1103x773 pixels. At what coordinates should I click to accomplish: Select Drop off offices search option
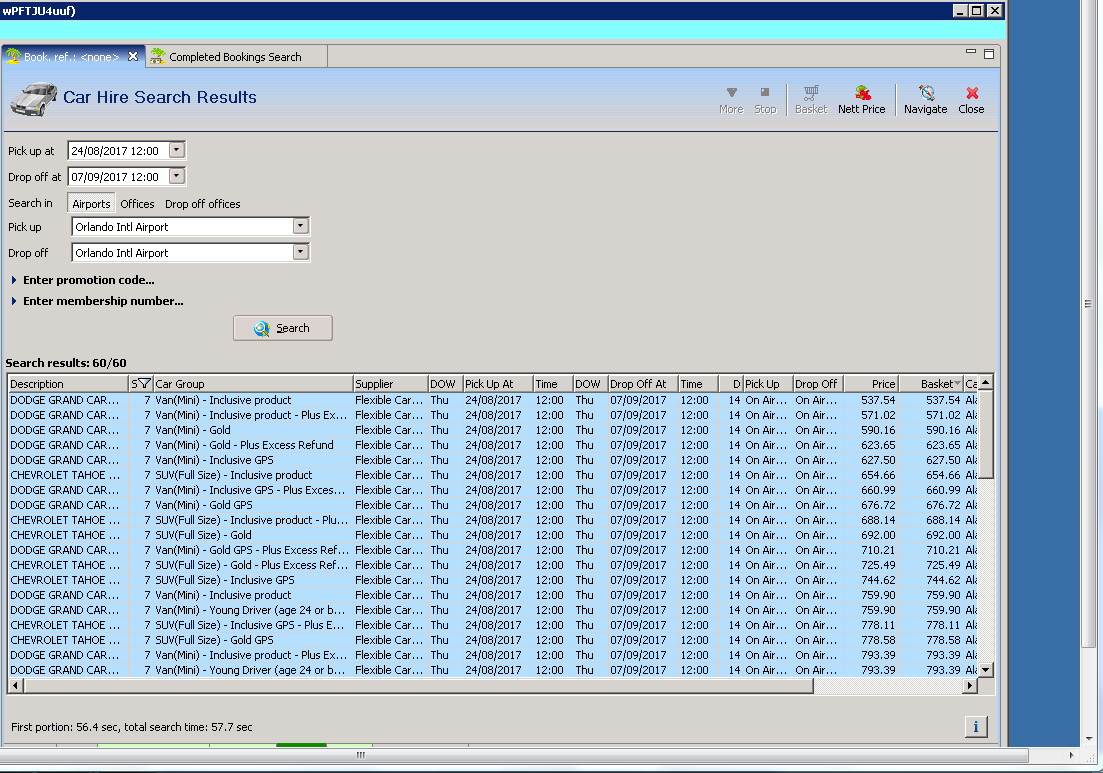[203, 203]
